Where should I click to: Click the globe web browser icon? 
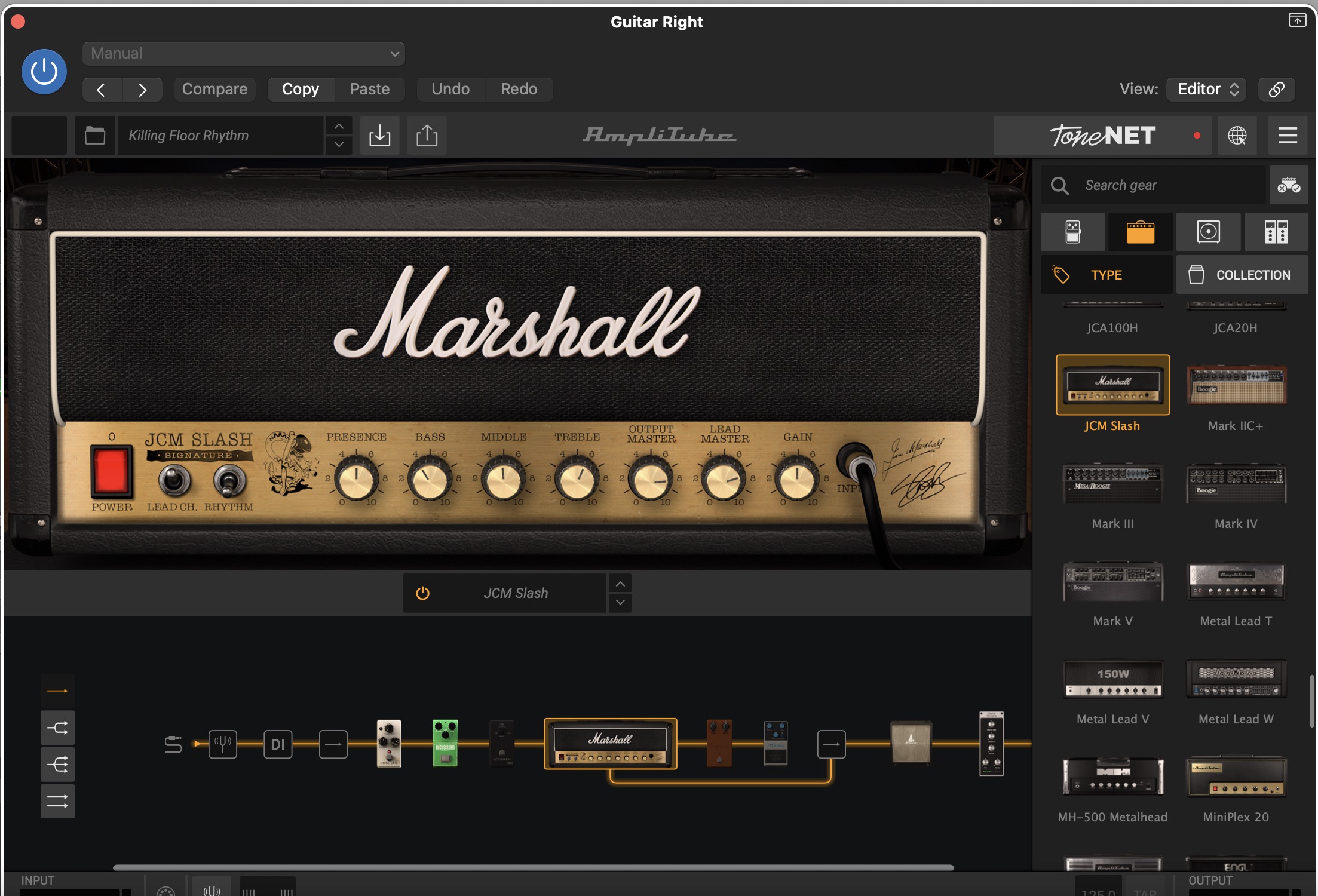[1237, 136]
